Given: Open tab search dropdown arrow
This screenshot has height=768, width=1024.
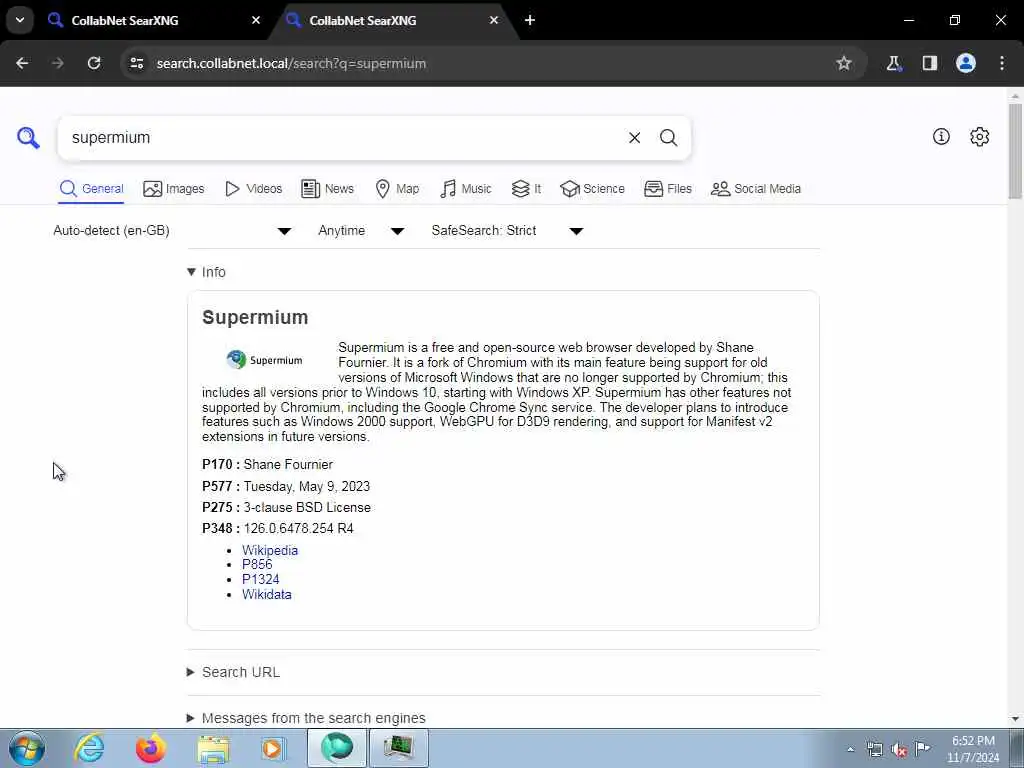Looking at the screenshot, I should click(20, 20).
